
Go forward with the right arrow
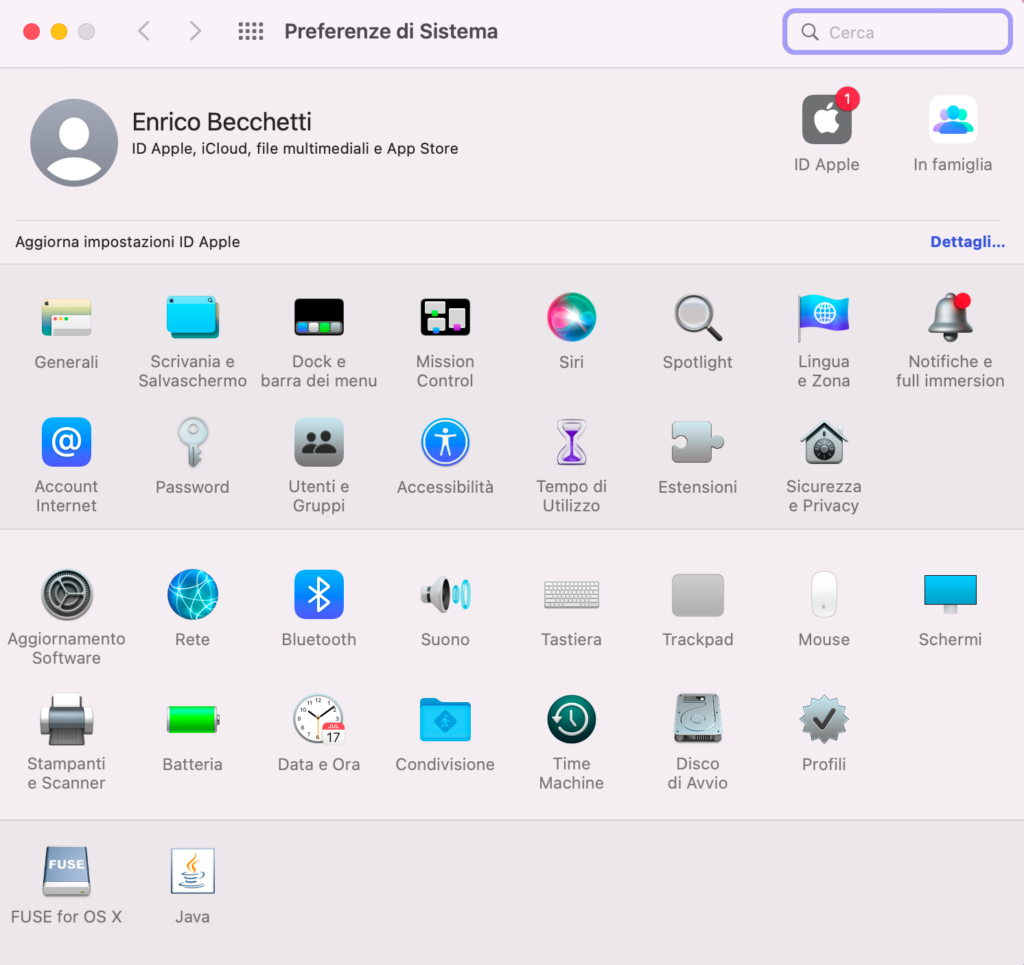(x=195, y=31)
